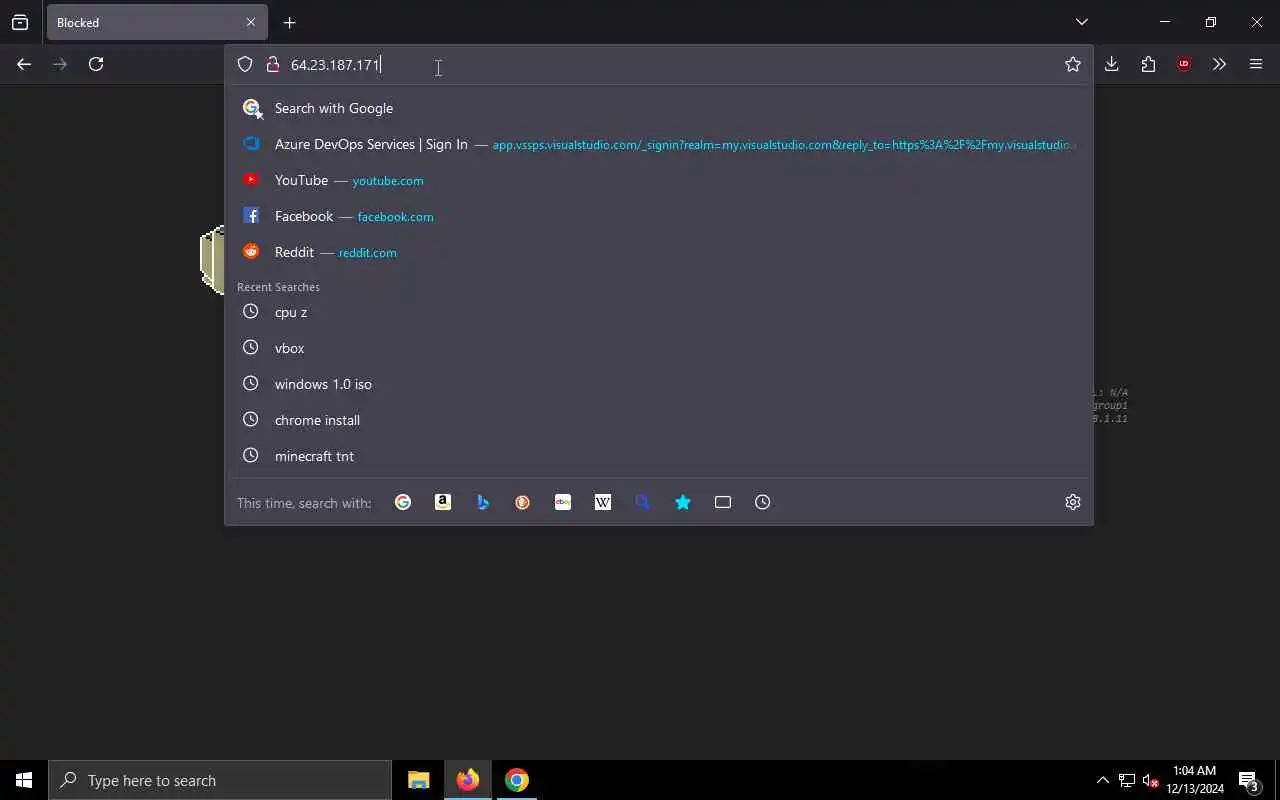
Task: Reload the current page
Action: 96,64
